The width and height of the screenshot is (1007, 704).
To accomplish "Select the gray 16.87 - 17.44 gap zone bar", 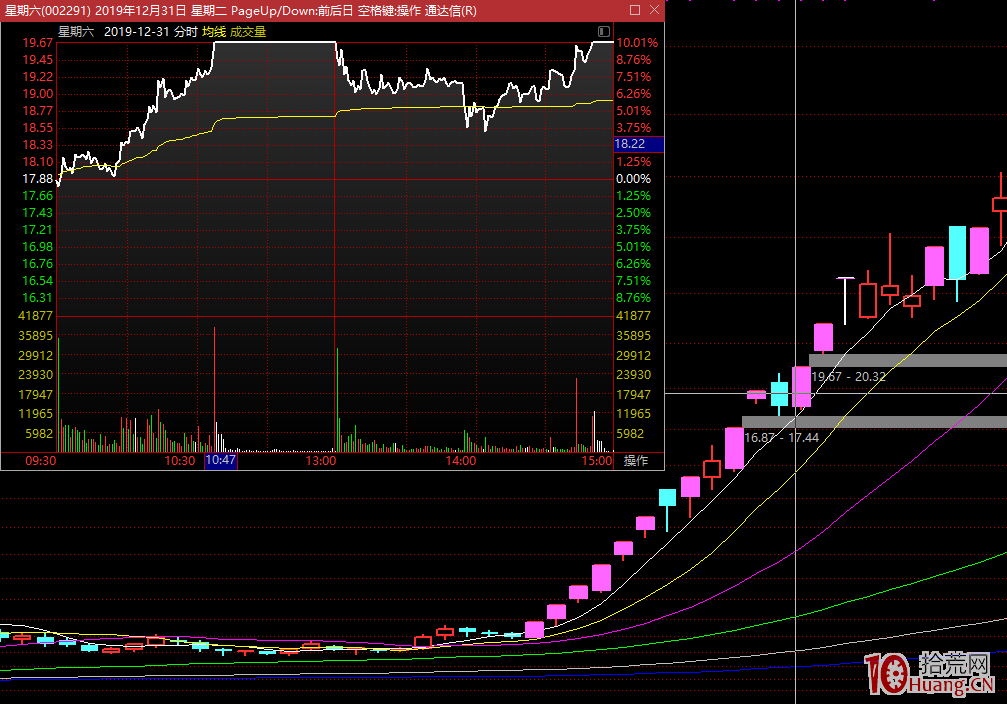I will [874, 422].
